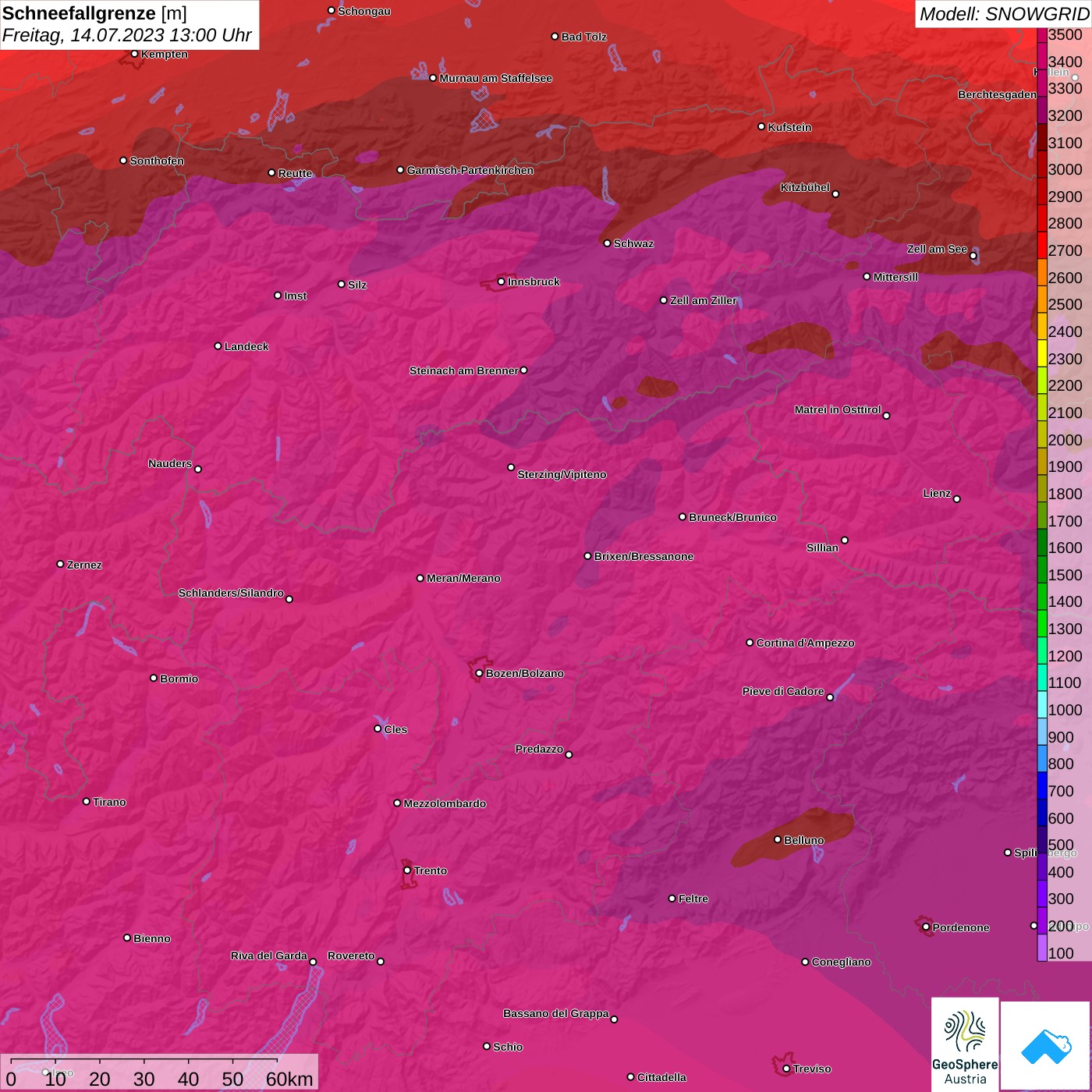This screenshot has width=1092, height=1092.
Task: Click the date Freitag, 14.07.2023 13:00 Uhr
Action: 127,35
